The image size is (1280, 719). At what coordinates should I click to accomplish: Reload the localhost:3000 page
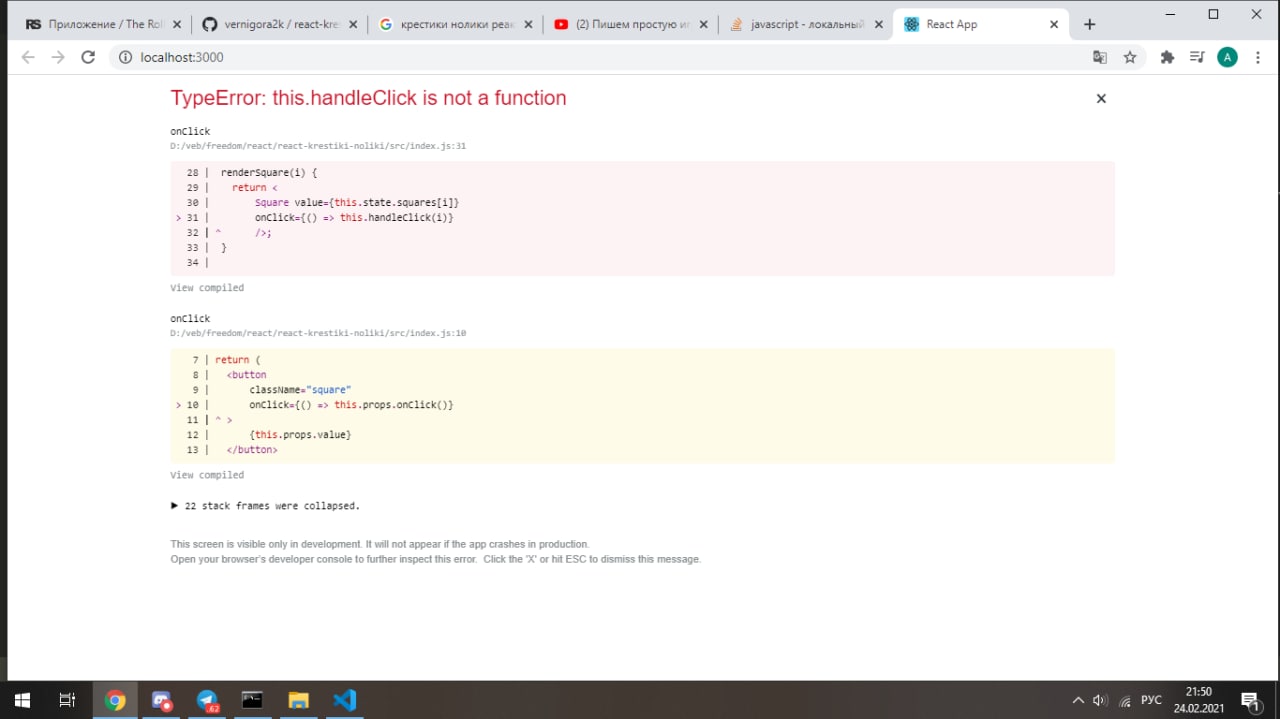(x=88, y=57)
